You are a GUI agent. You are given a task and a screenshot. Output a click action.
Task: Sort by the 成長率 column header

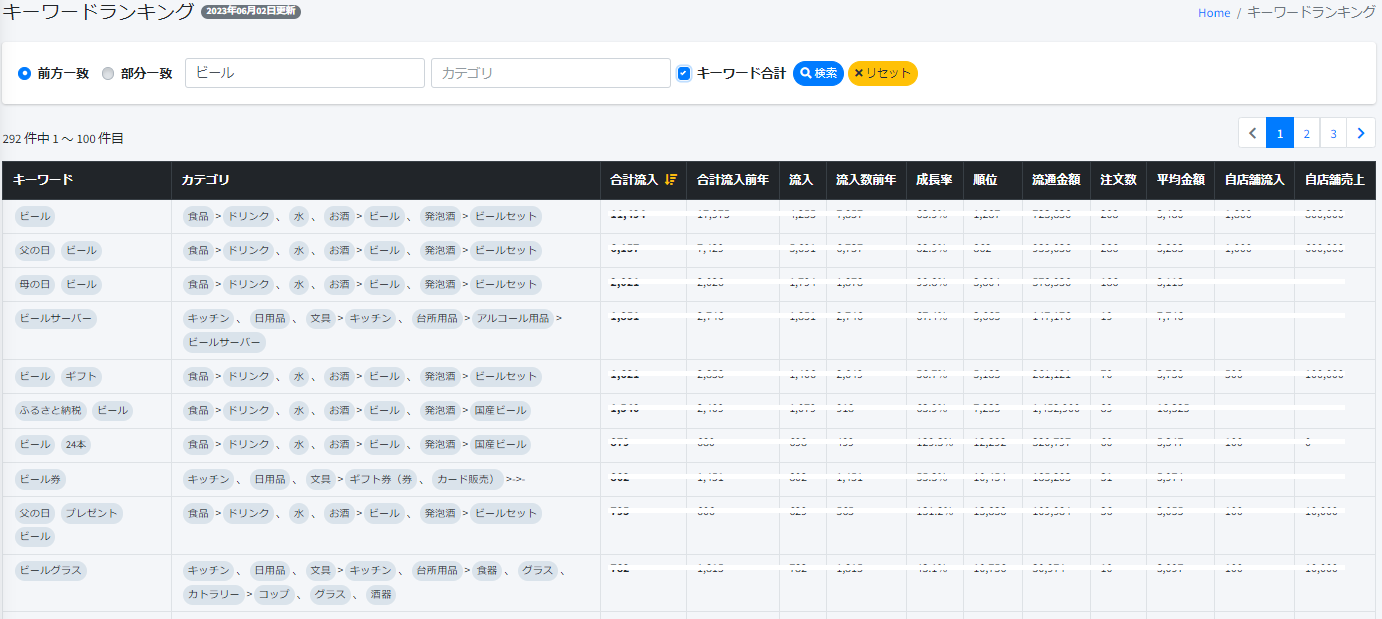[x=934, y=180]
